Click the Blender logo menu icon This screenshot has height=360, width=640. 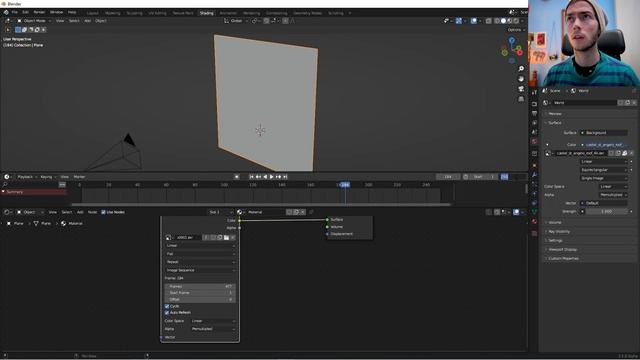[6, 13]
